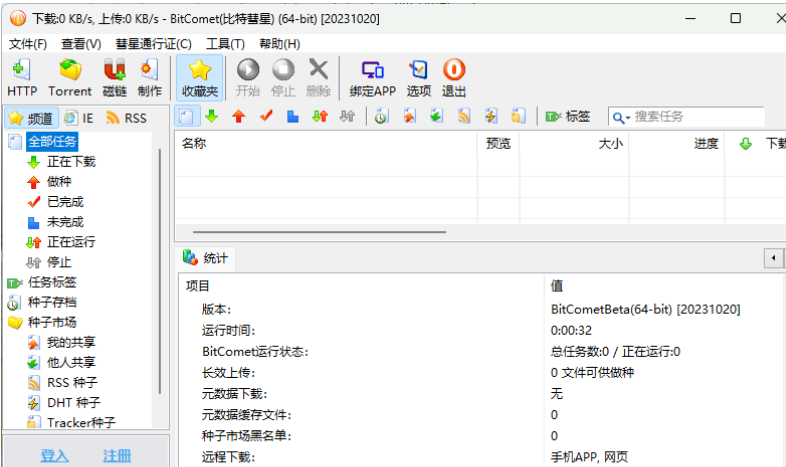
Task: Select RSS 种子 in the sidebar tree
Action: click(x=72, y=383)
